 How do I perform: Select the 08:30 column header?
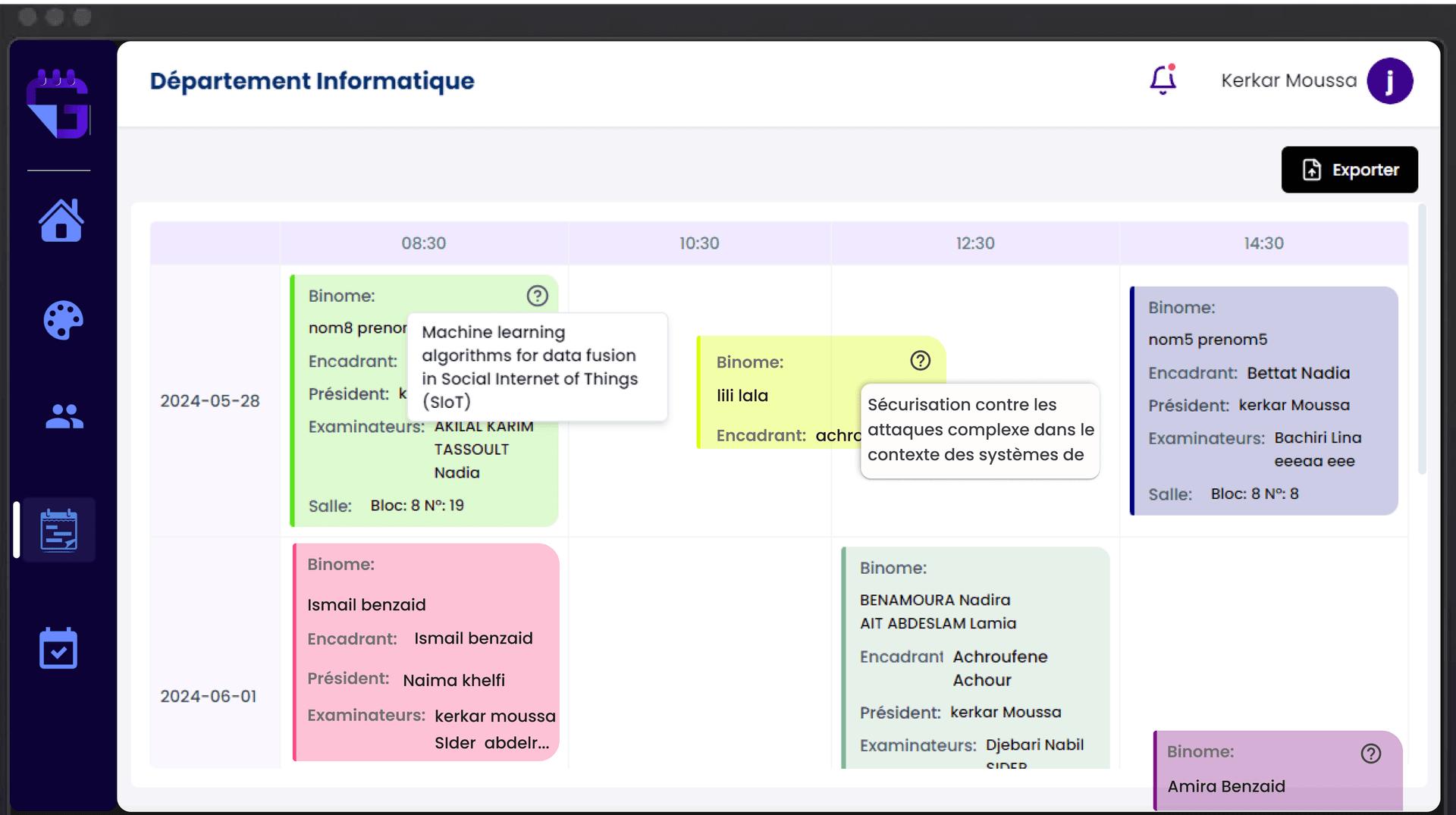(x=423, y=243)
